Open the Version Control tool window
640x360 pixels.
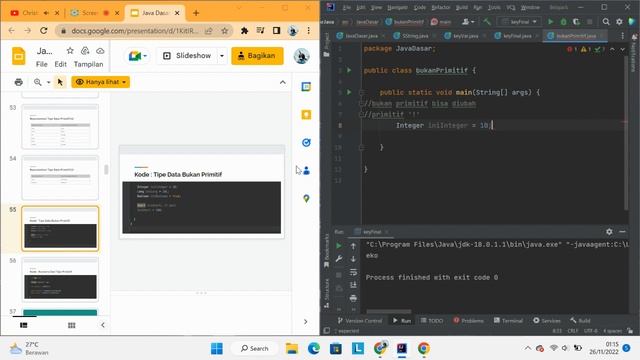[x=360, y=321]
